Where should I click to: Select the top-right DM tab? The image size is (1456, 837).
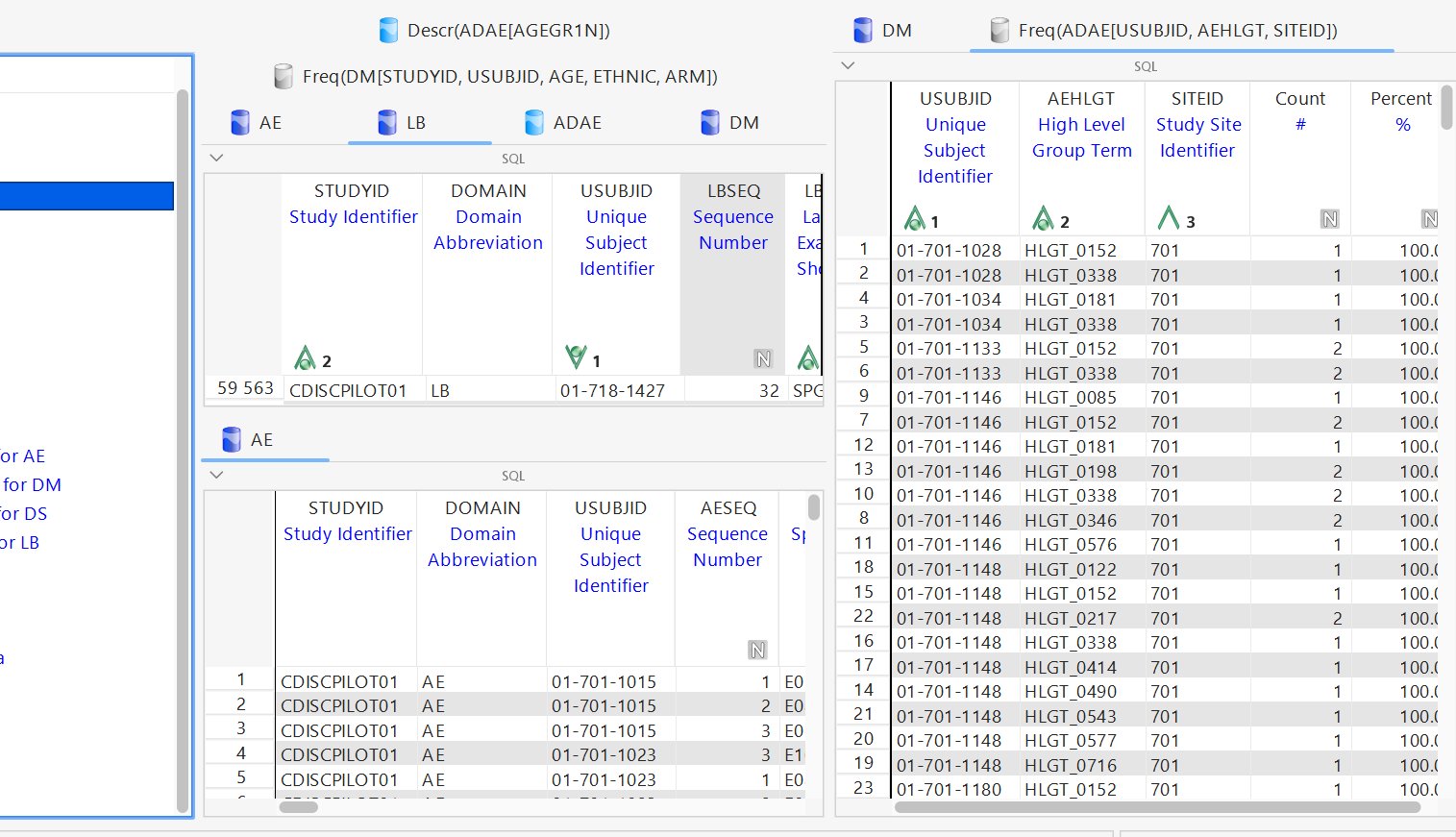click(883, 30)
